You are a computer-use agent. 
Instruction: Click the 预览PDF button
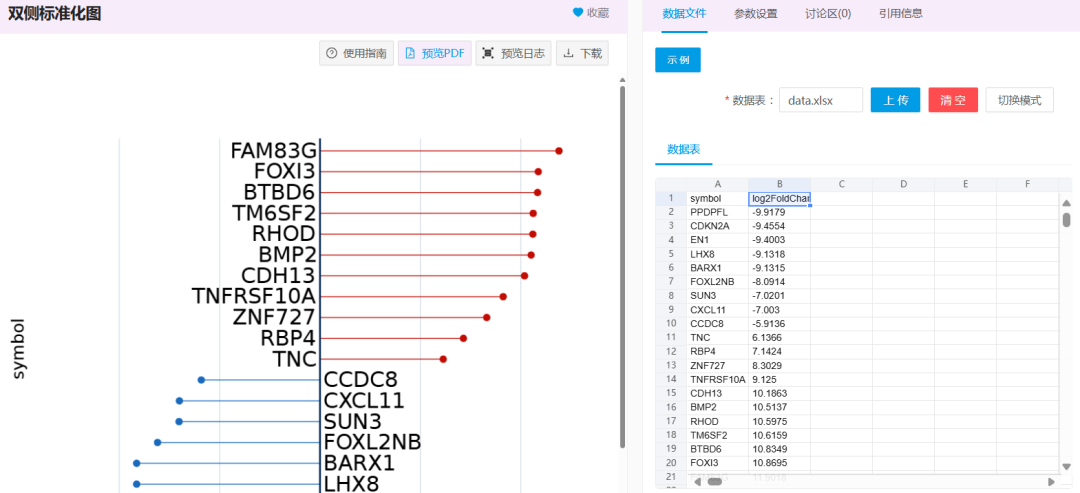point(435,53)
